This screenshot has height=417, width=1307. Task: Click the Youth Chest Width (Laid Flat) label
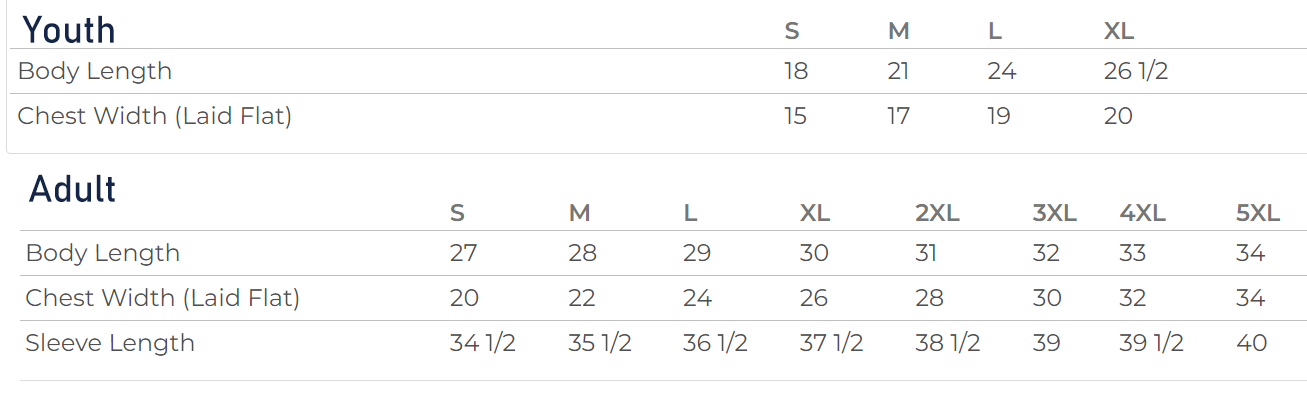point(155,116)
